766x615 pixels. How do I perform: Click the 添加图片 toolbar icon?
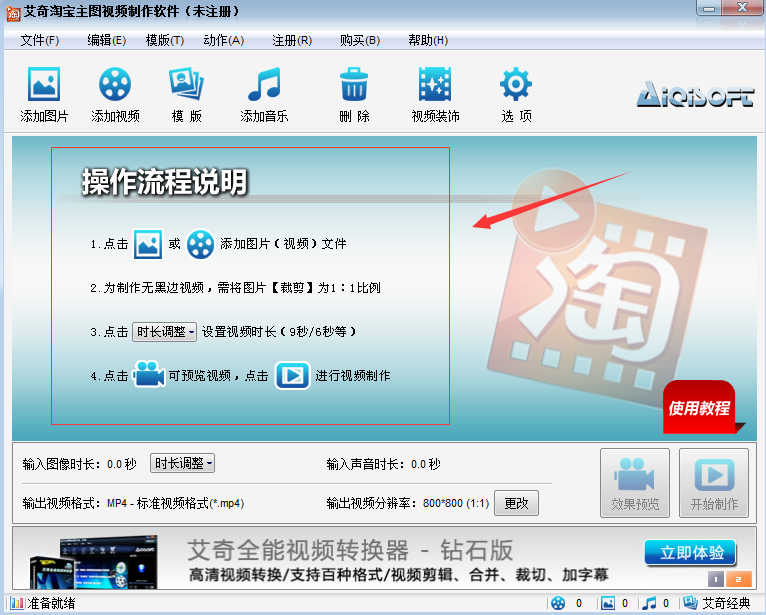point(44,84)
